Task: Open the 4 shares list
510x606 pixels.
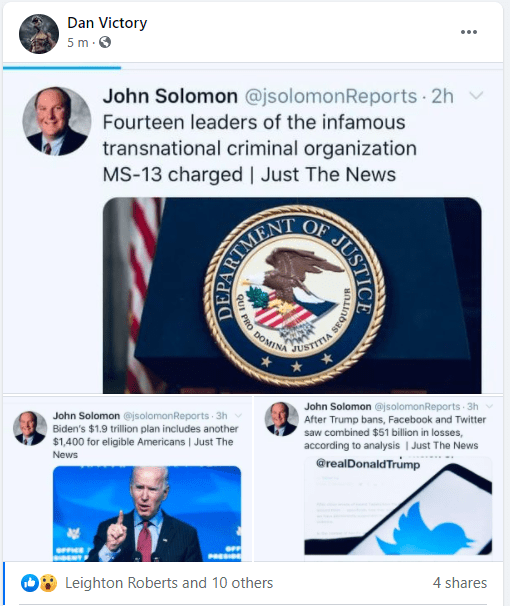Action: (460, 583)
